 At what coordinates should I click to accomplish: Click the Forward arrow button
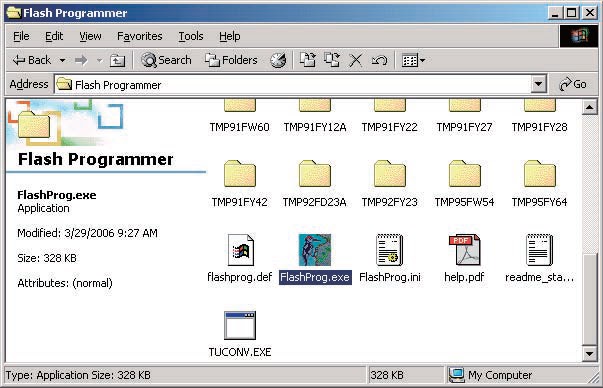[81, 60]
